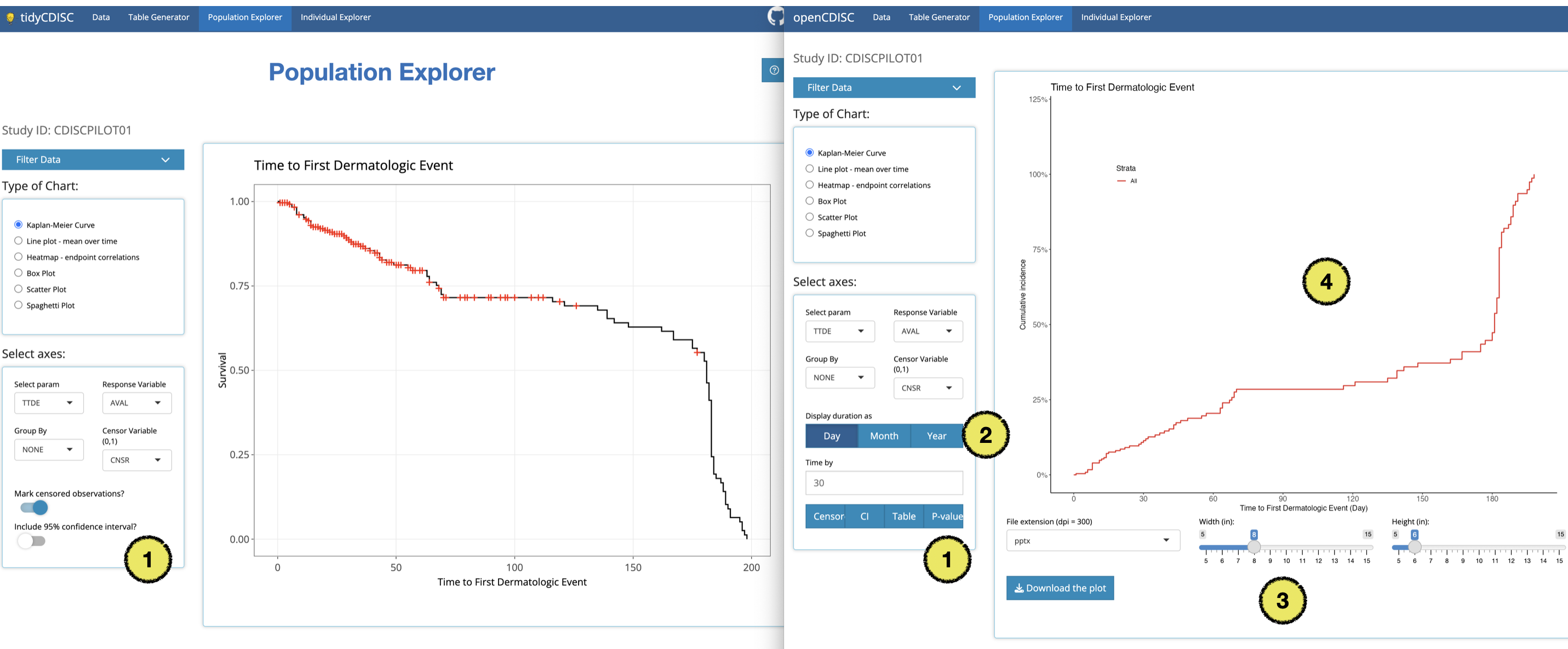This screenshot has height=649, width=1568.
Task: Select Box Plot in the tidyCDISC panel
Action: (x=18, y=274)
